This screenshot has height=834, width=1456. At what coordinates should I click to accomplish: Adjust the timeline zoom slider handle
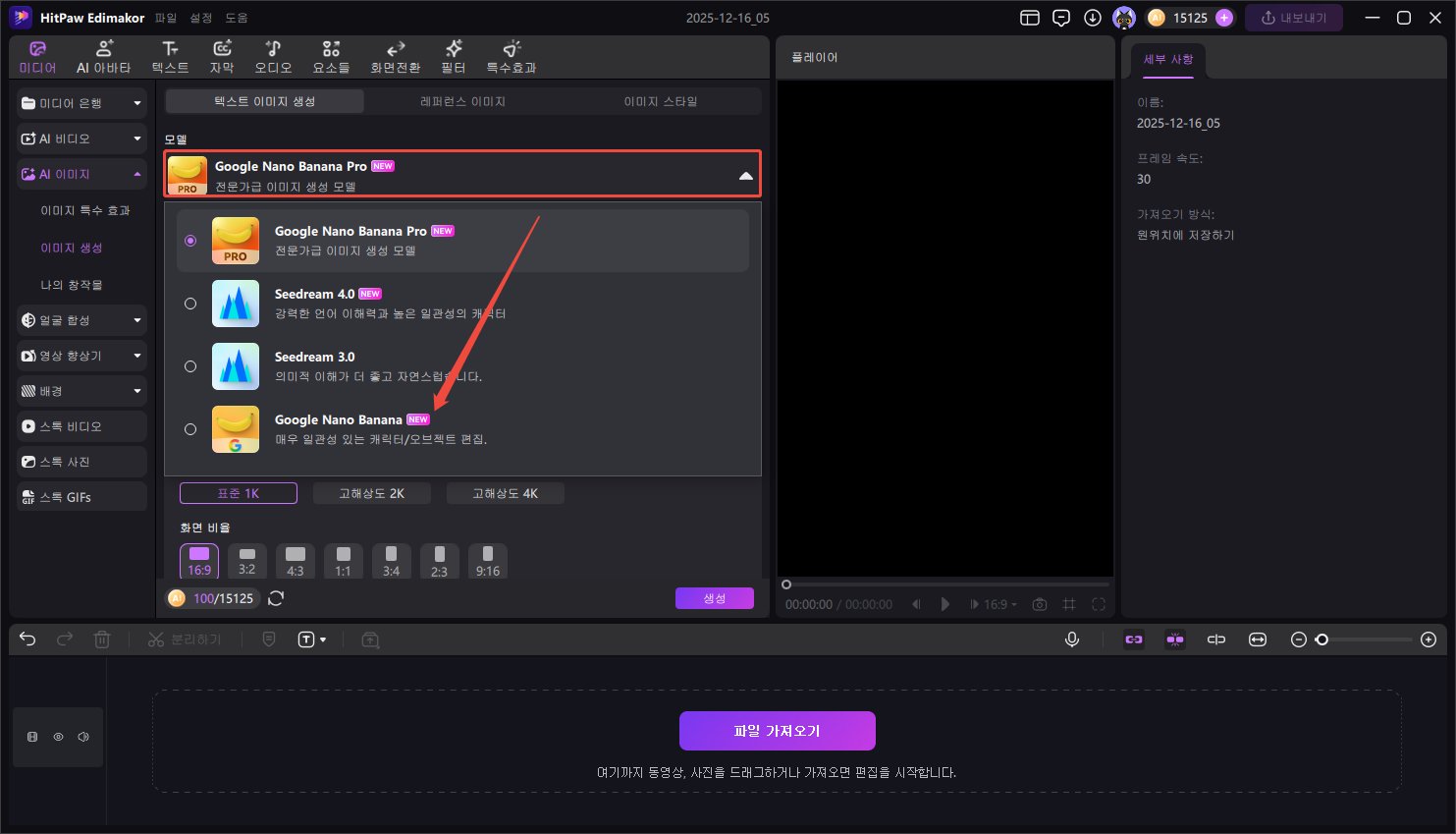[1321, 639]
